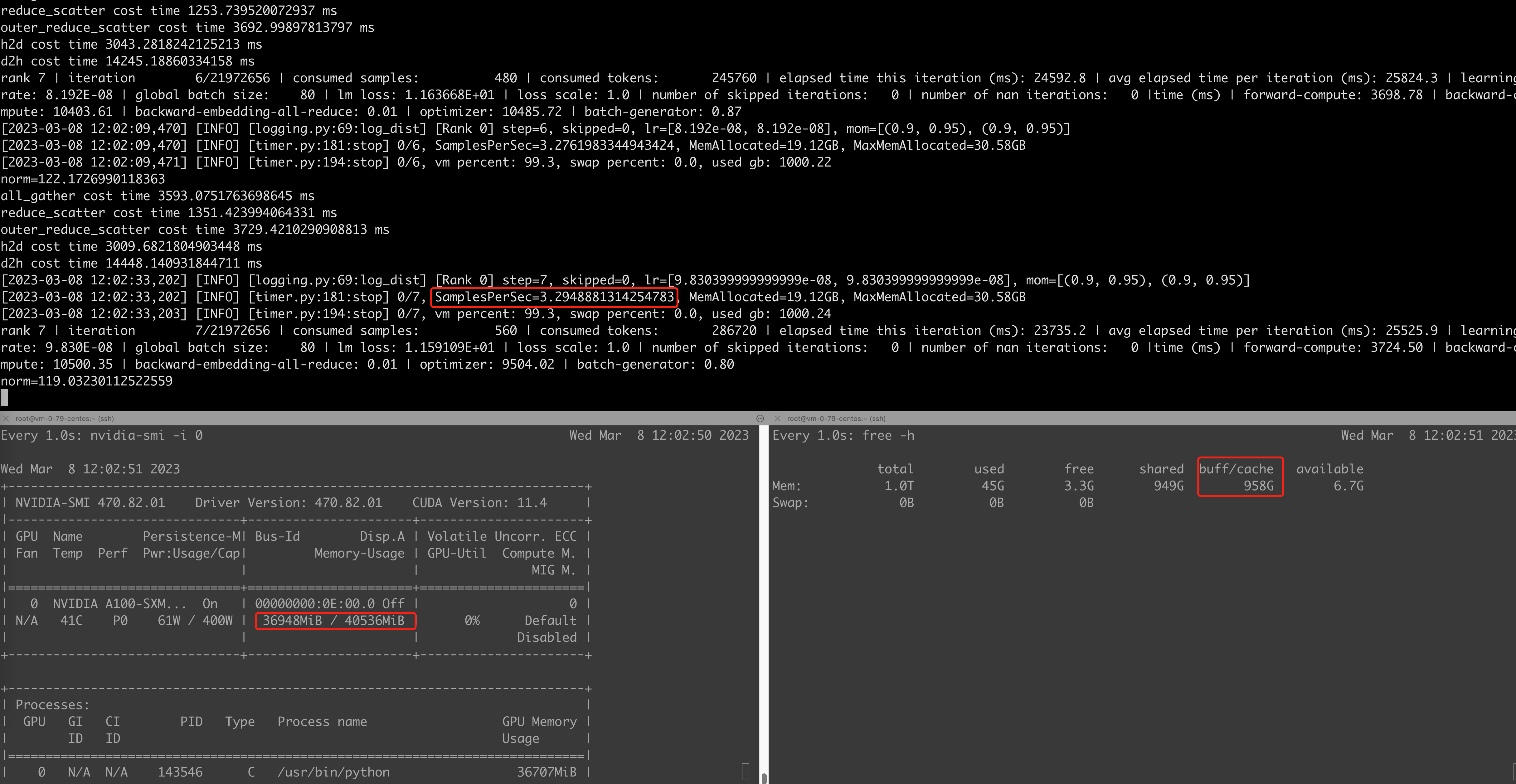Image resolution: width=1516 pixels, height=784 pixels.
Task: Click 'forward-compute: 3724.50' value
Action: click(1333, 348)
